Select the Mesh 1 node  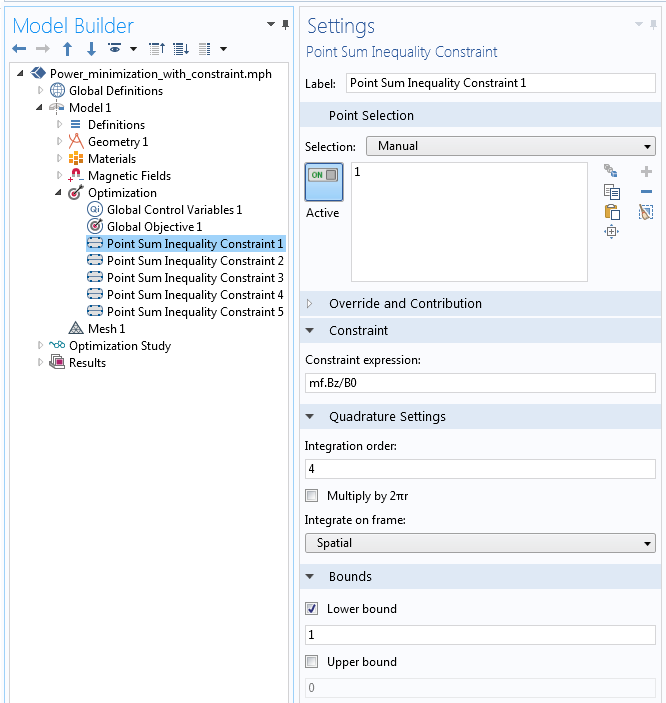[106, 329]
